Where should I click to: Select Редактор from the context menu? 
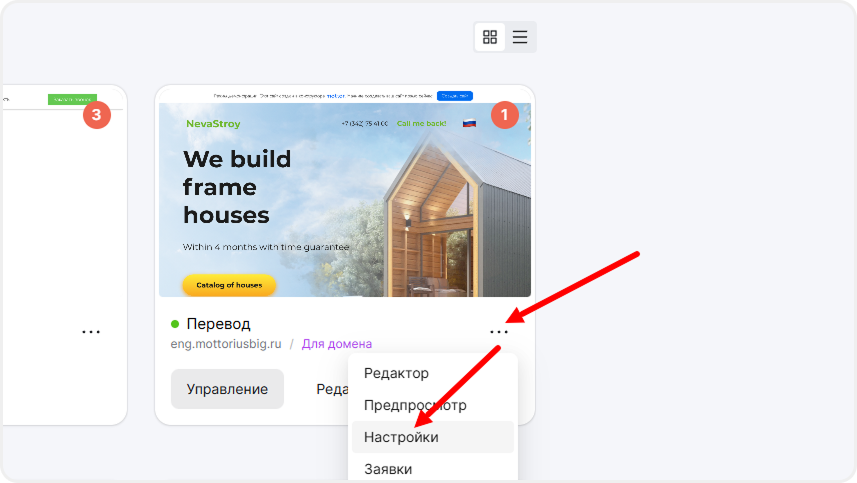397,373
